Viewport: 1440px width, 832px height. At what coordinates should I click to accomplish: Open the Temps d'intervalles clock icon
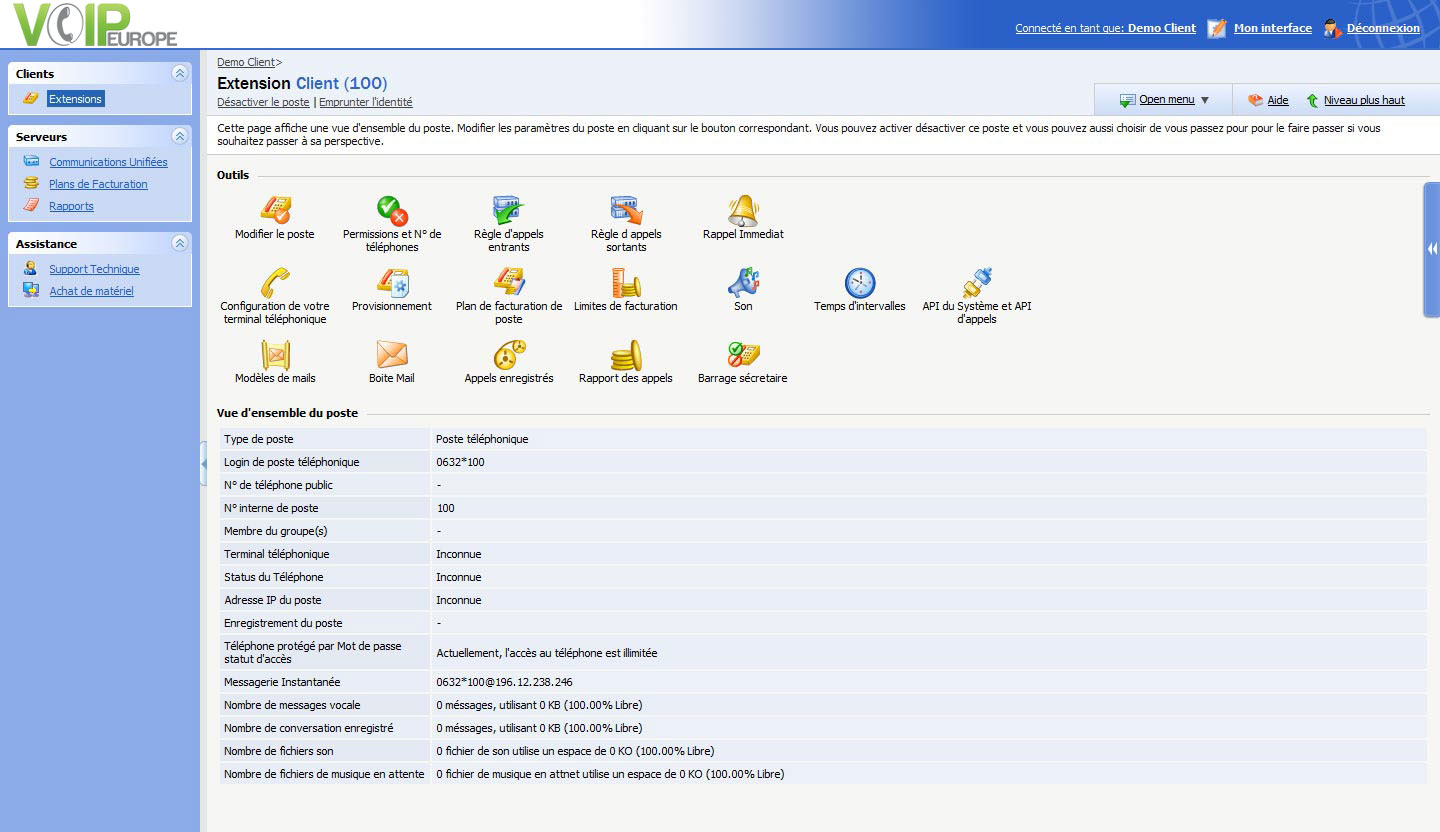[x=859, y=283]
